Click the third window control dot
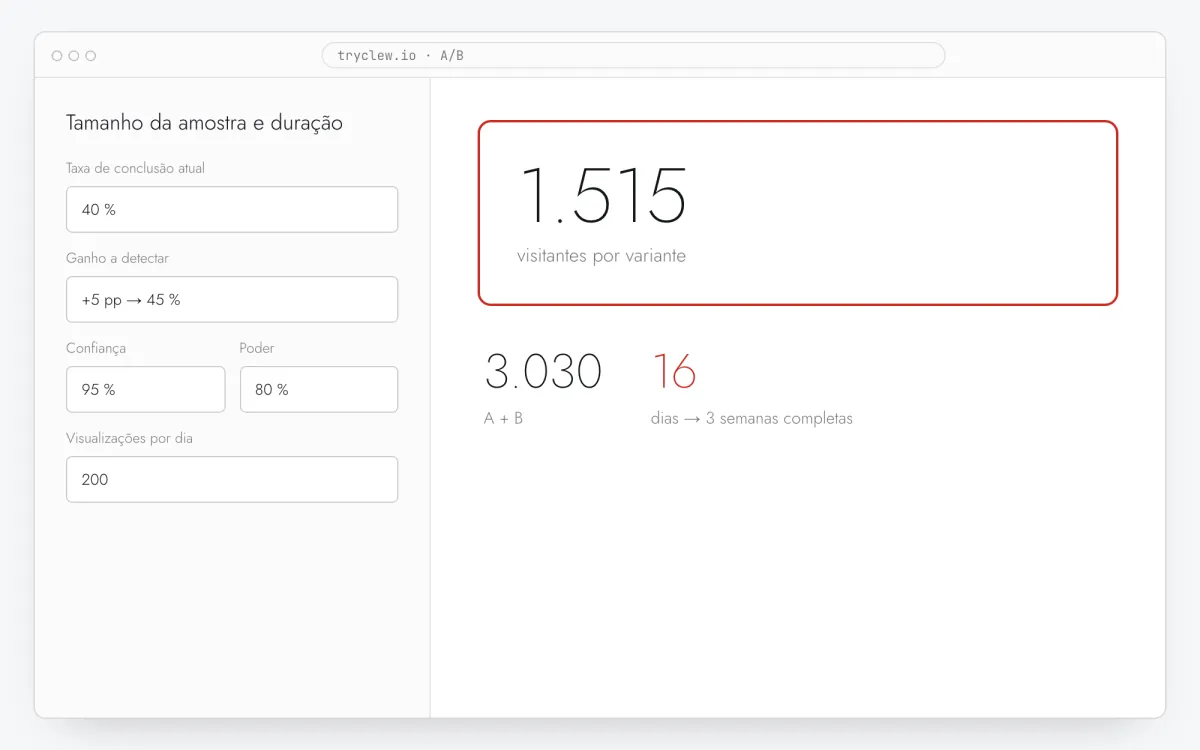The height and width of the screenshot is (750, 1200). 91,56
